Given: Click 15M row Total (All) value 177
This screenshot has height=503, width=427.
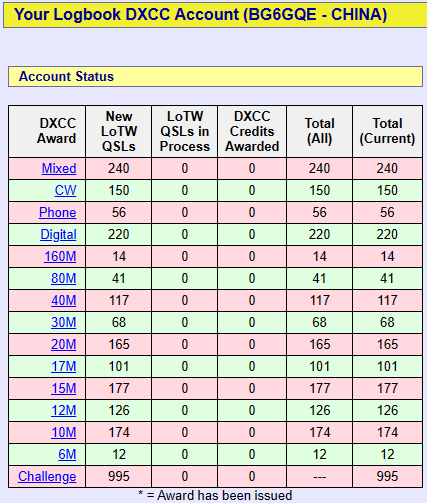Looking at the screenshot, I should click(320, 388).
